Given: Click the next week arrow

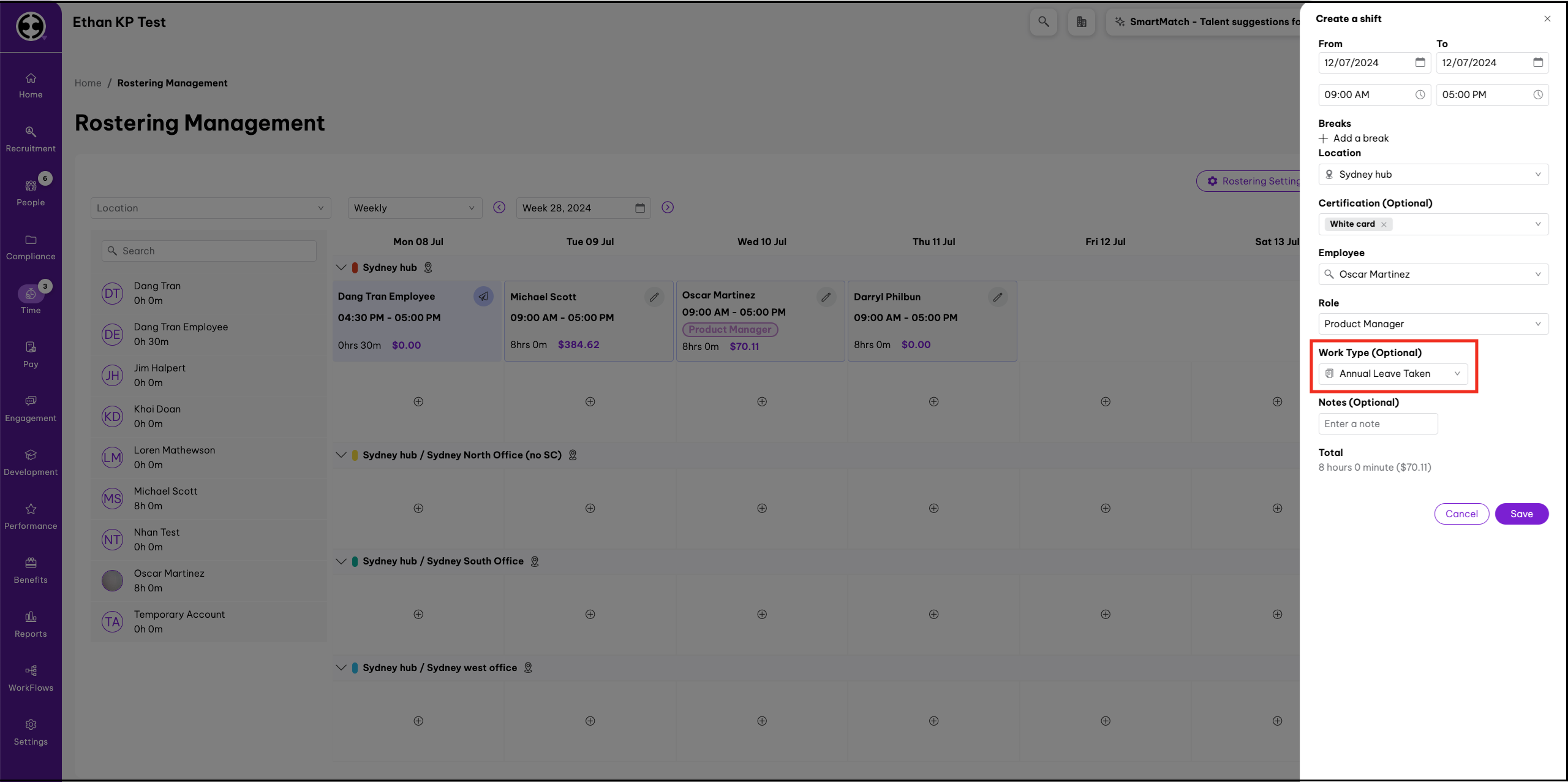Looking at the screenshot, I should click(x=668, y=208).
